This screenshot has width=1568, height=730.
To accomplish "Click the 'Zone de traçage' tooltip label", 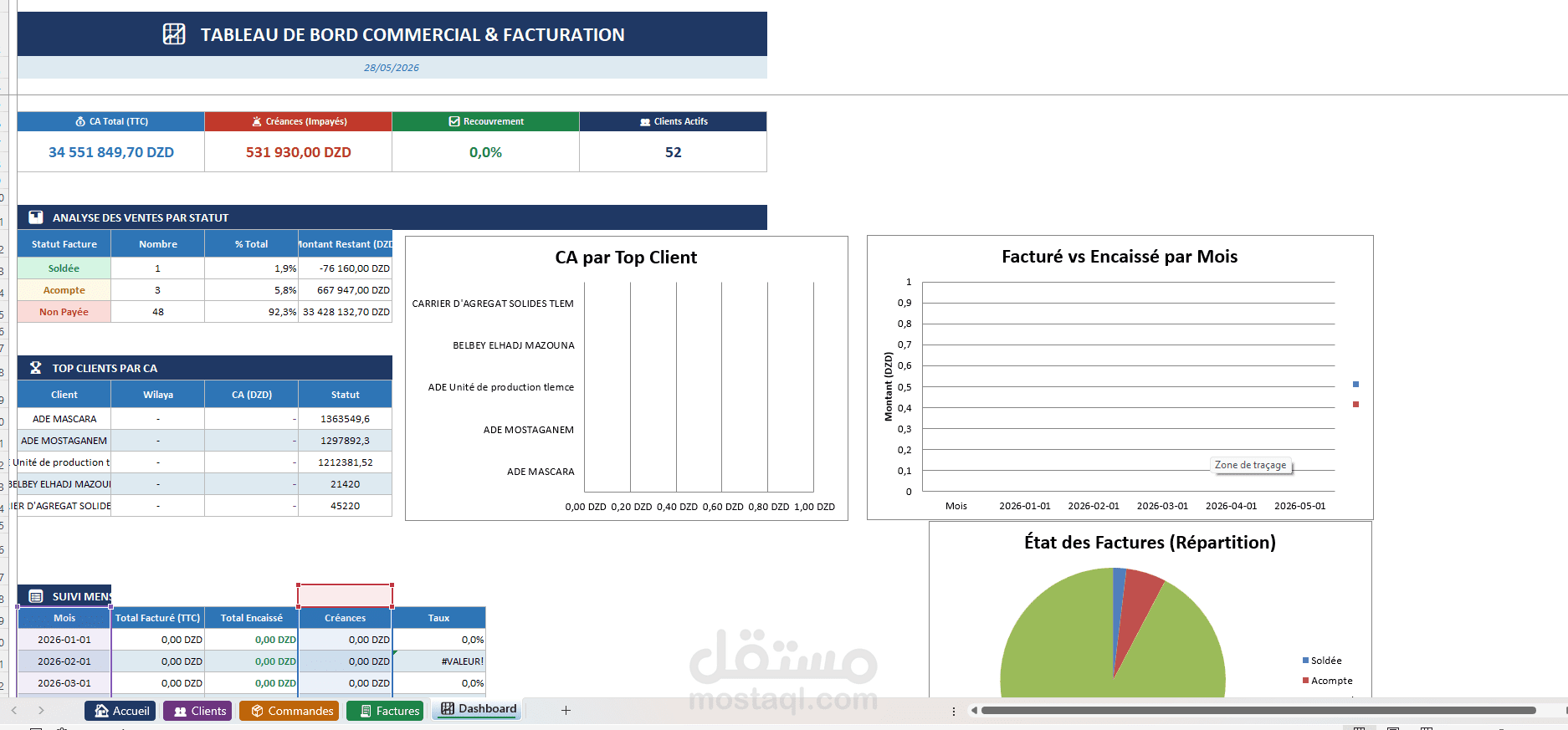I will click(x=1251, y=465).
